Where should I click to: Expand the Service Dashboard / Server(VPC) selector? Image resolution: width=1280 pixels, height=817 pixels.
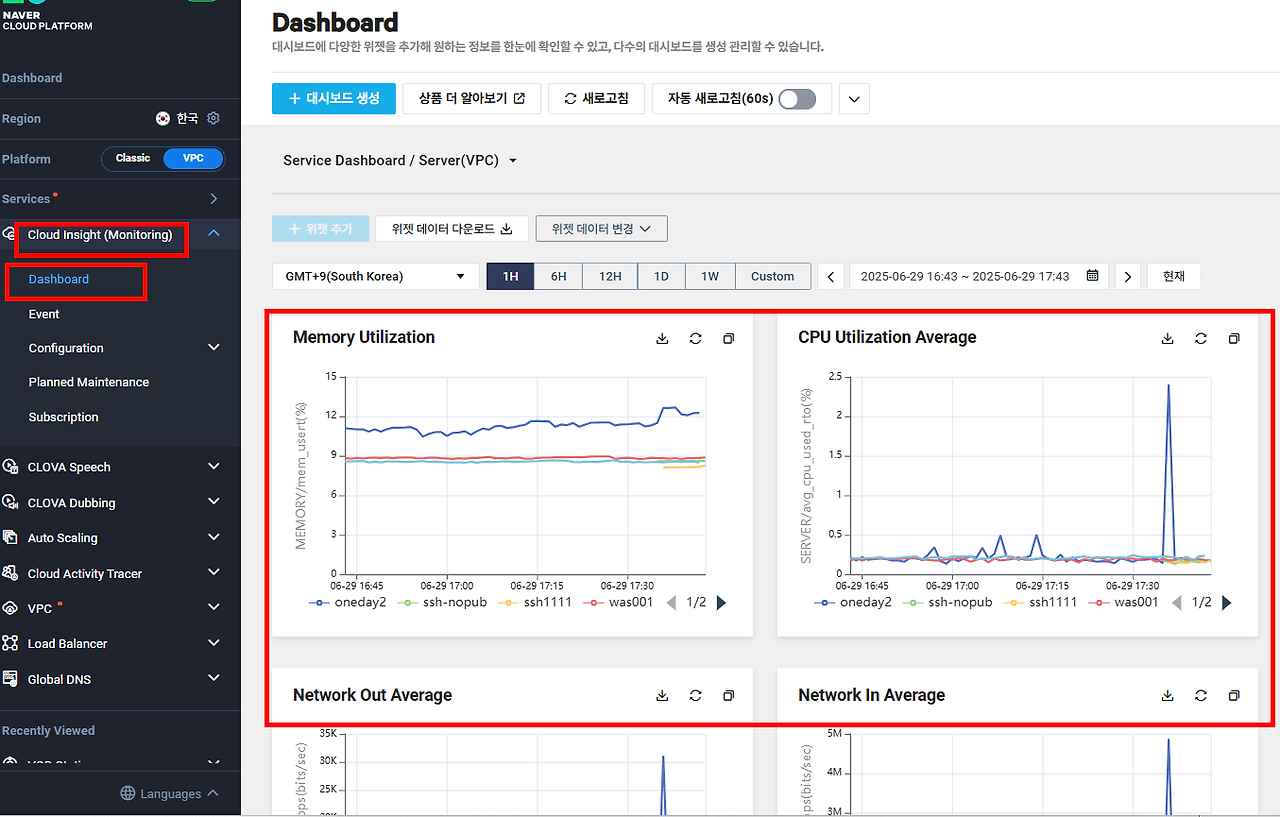coord(400,160)
